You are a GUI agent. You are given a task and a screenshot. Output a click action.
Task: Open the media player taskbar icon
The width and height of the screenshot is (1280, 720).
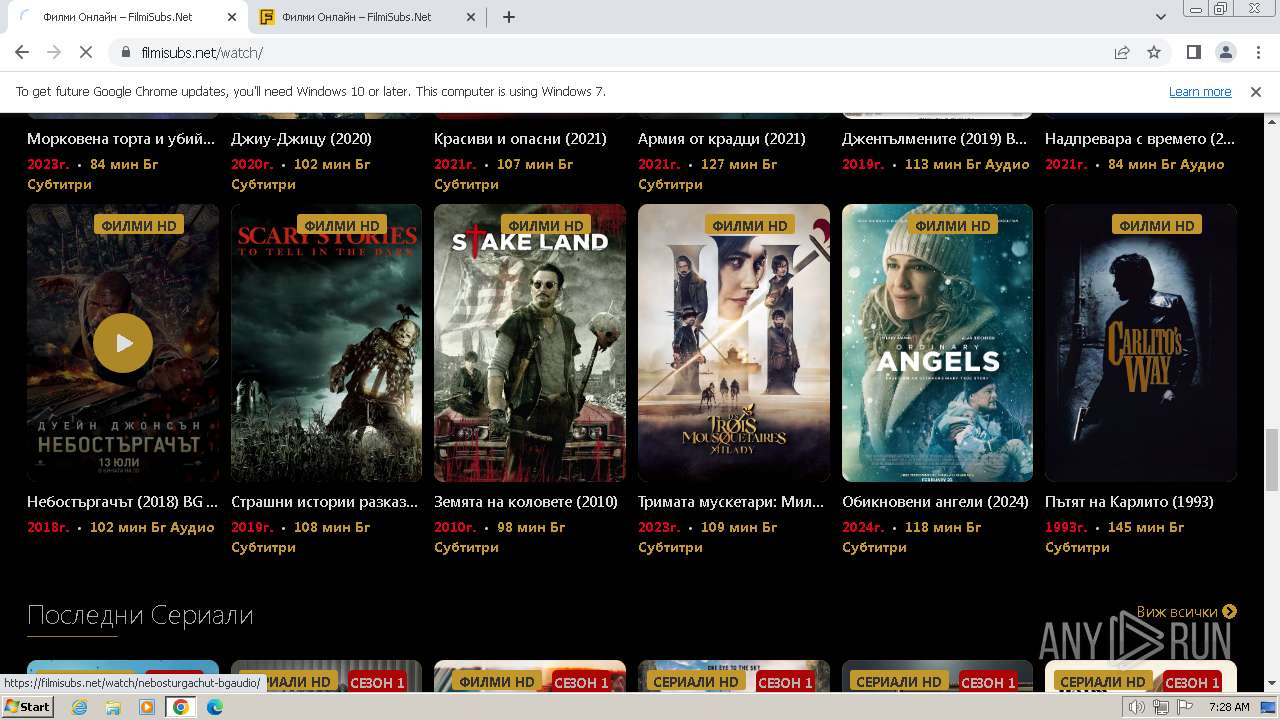pos(147,707)
